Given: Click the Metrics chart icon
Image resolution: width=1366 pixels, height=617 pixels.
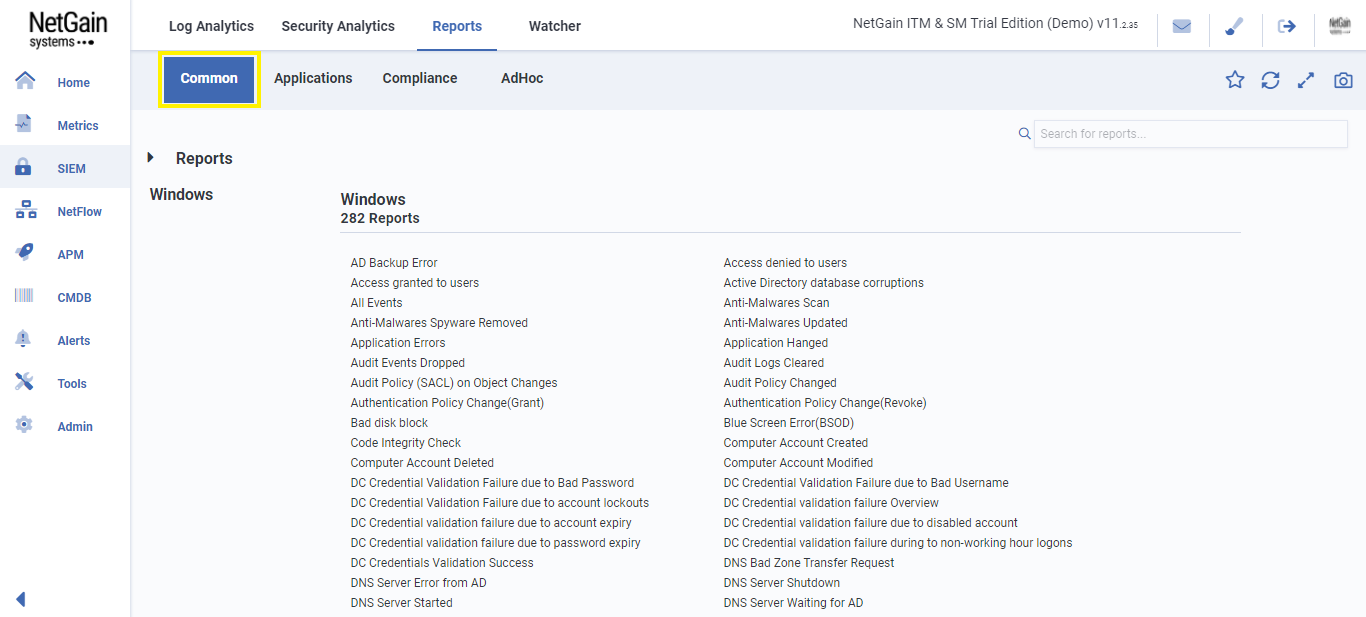Looking at the screenshot, I should coord(24,124).
